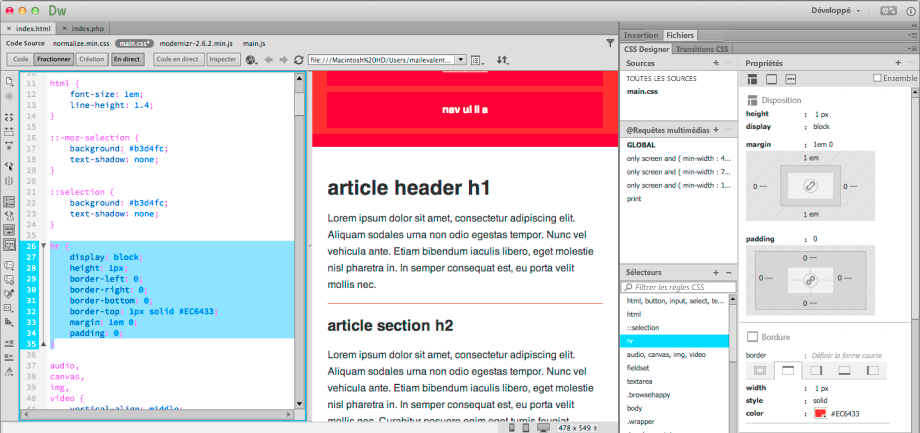
Task: Enable the Ensemble checkbox
Action: [x=877, y=78]
